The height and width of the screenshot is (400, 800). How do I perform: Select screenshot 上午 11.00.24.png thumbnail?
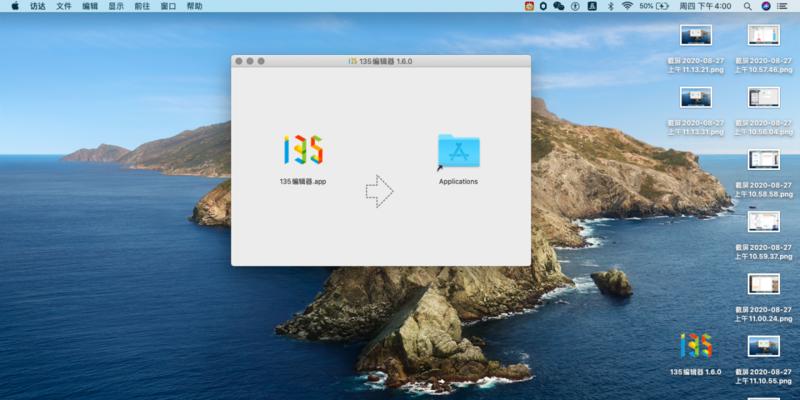pos(764,284)
